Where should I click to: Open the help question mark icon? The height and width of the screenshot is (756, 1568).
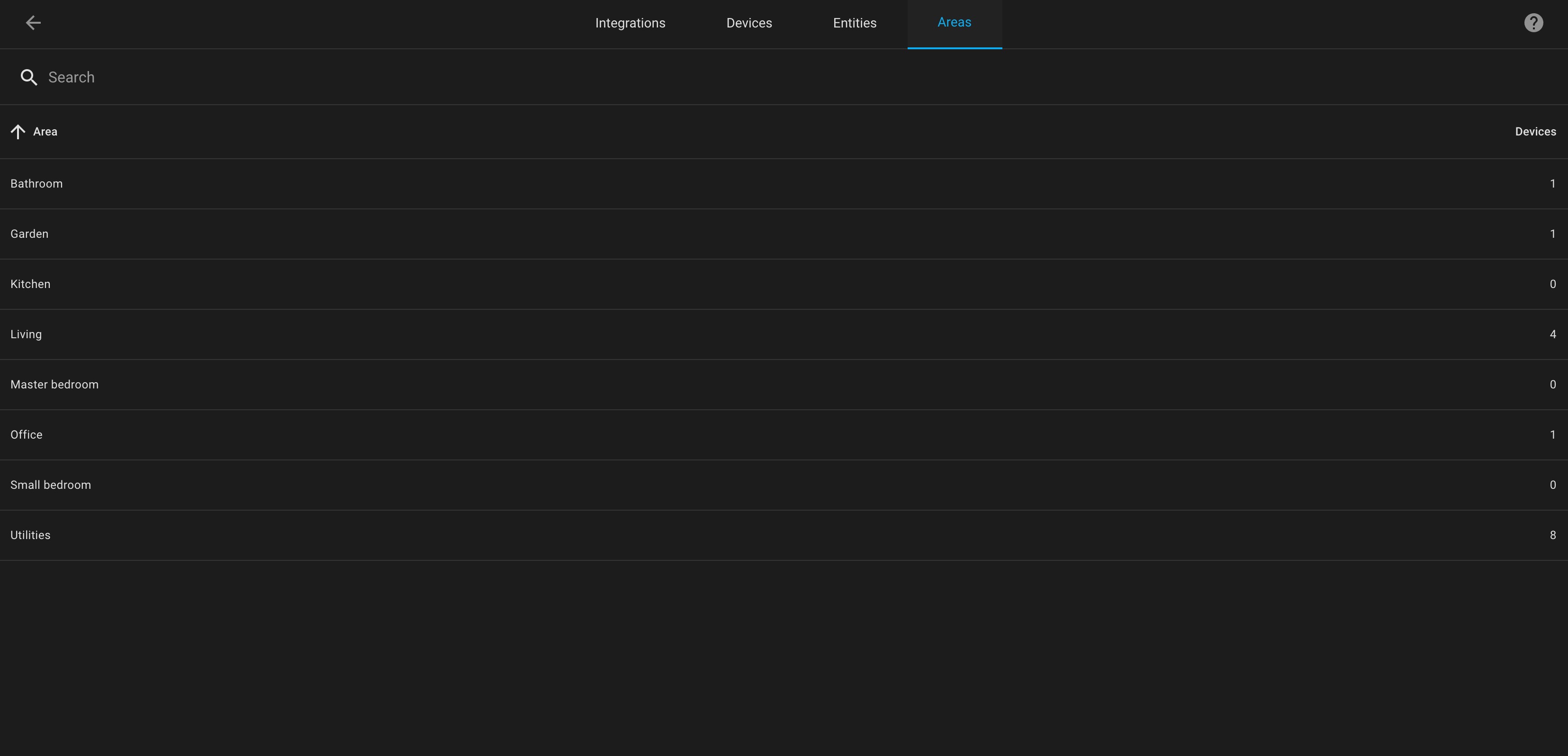(1533, 23)
